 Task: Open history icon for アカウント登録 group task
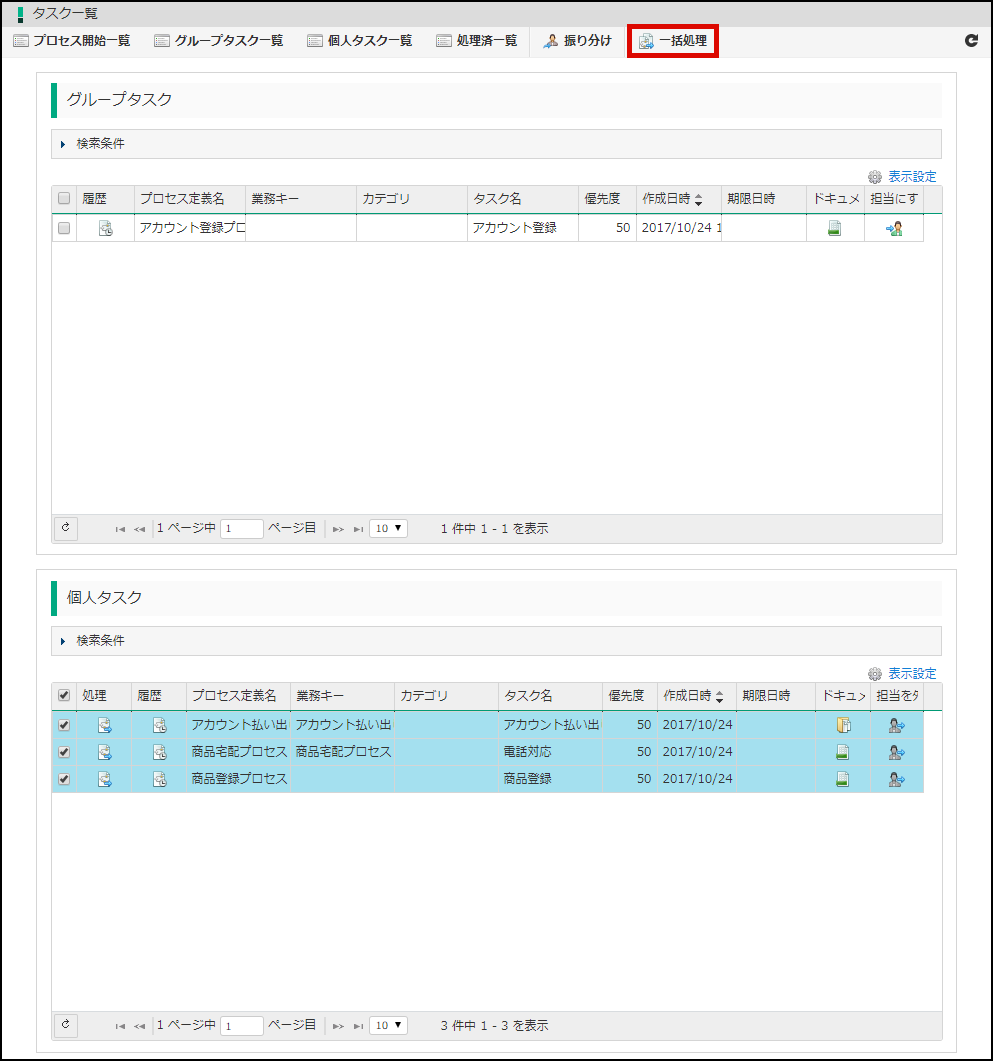pyautogui.click(x=106, y=228)
